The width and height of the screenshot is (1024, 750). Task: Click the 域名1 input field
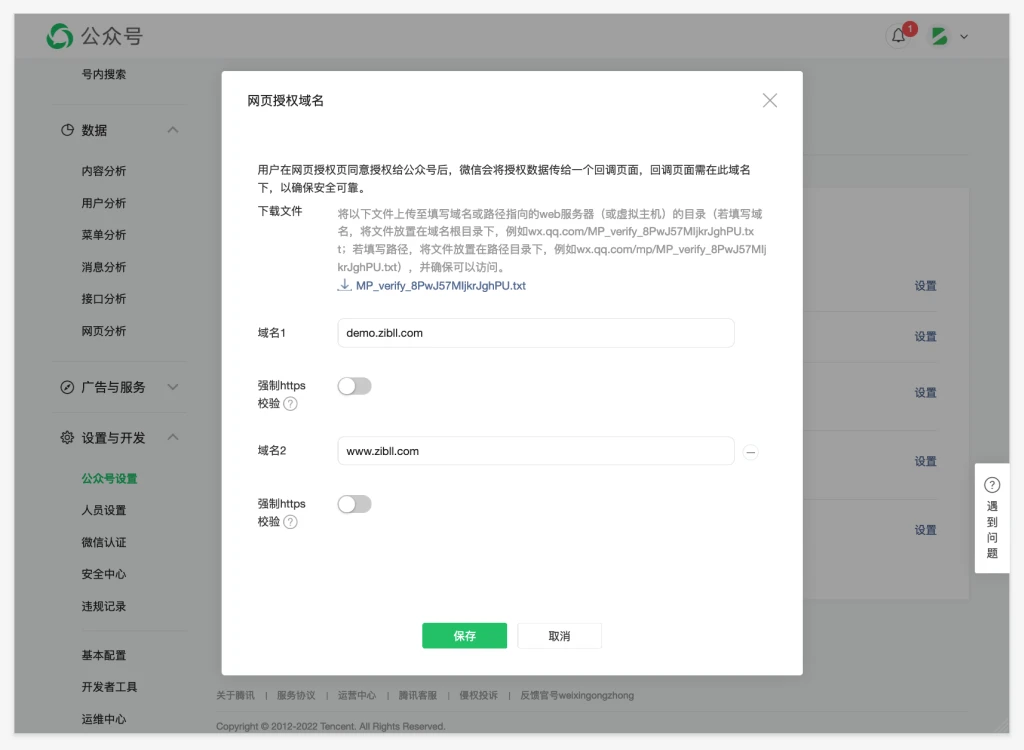tap(535, 333)
